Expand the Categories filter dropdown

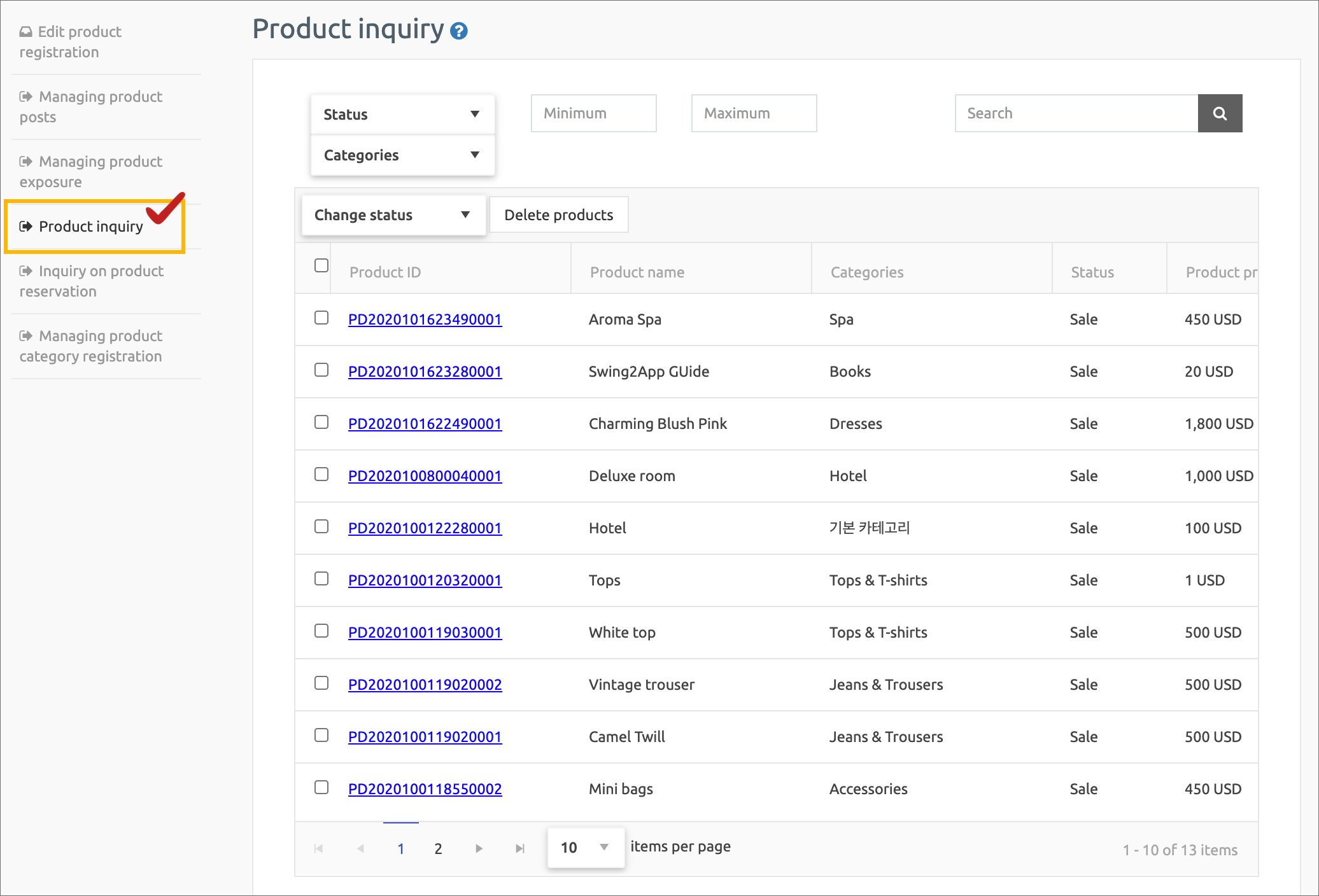(402, 155)
